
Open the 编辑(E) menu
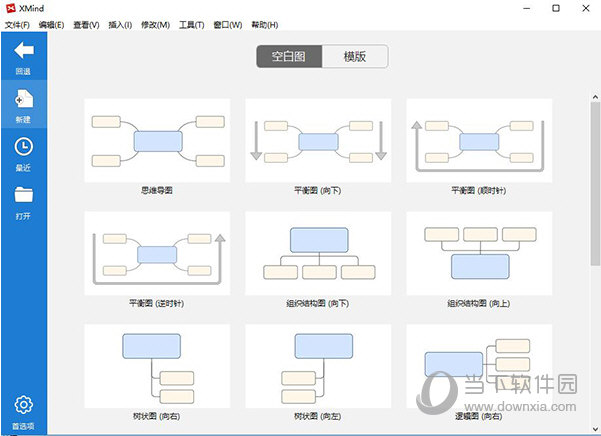point(51,25)
